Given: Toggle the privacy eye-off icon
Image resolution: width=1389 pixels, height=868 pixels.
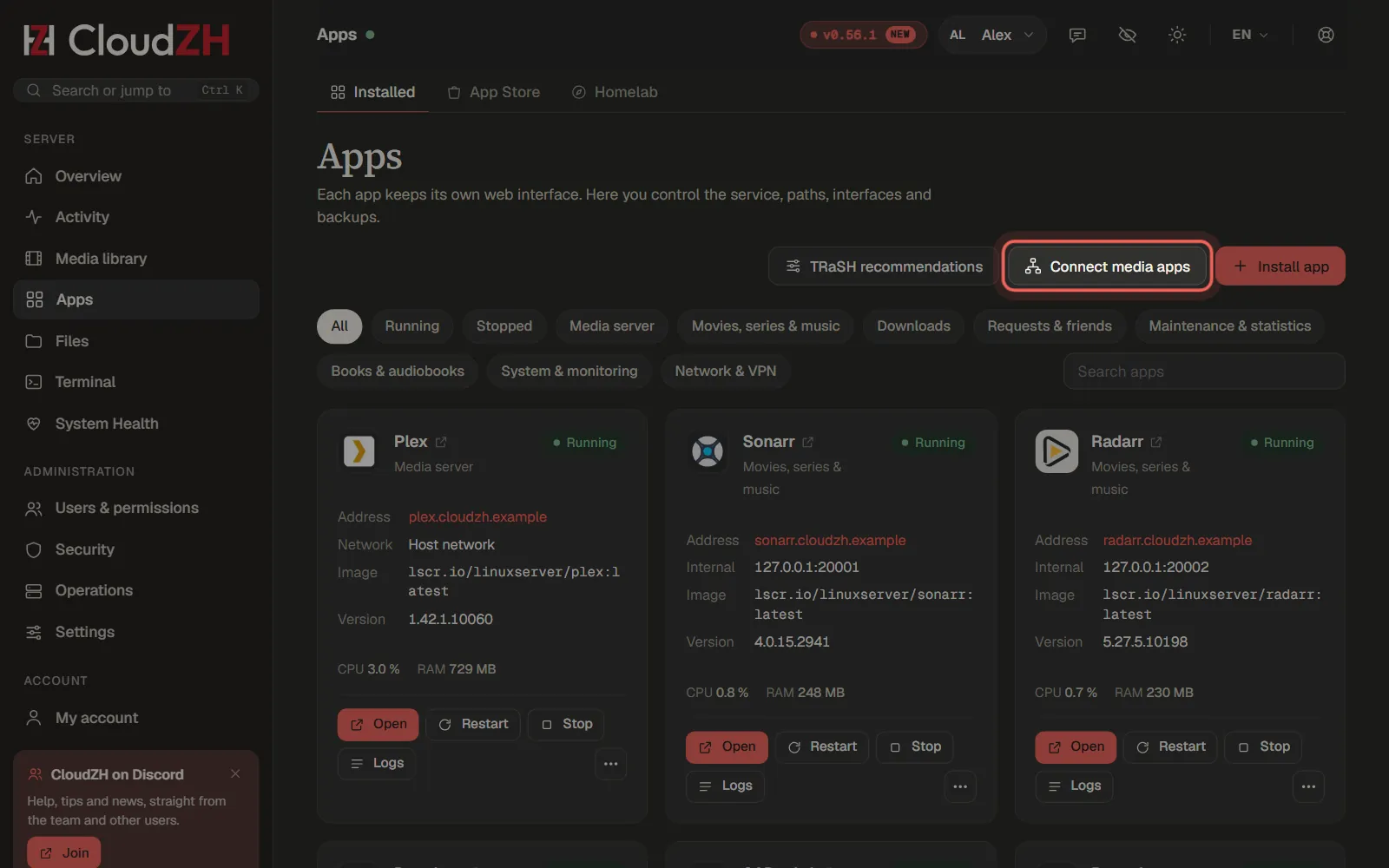Looking at the screenshot, I should [1128, 35].
